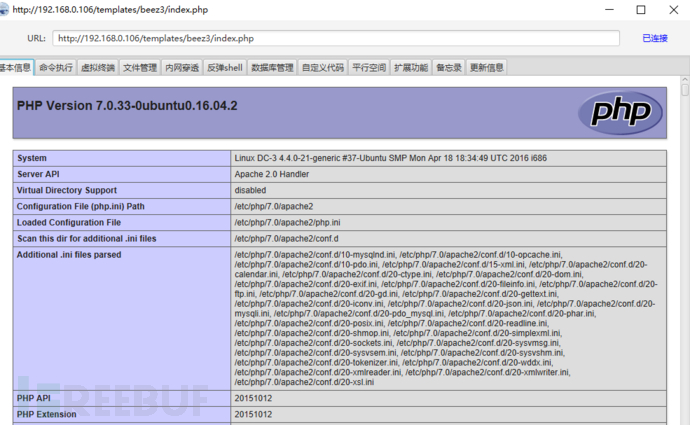
Task: Open the 扩展功能 tab
Action: pos(411,67)
